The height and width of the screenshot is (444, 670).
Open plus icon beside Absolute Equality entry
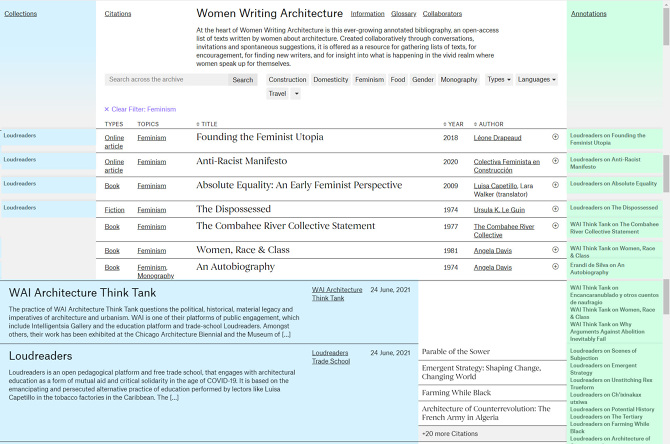pos(555,185)
